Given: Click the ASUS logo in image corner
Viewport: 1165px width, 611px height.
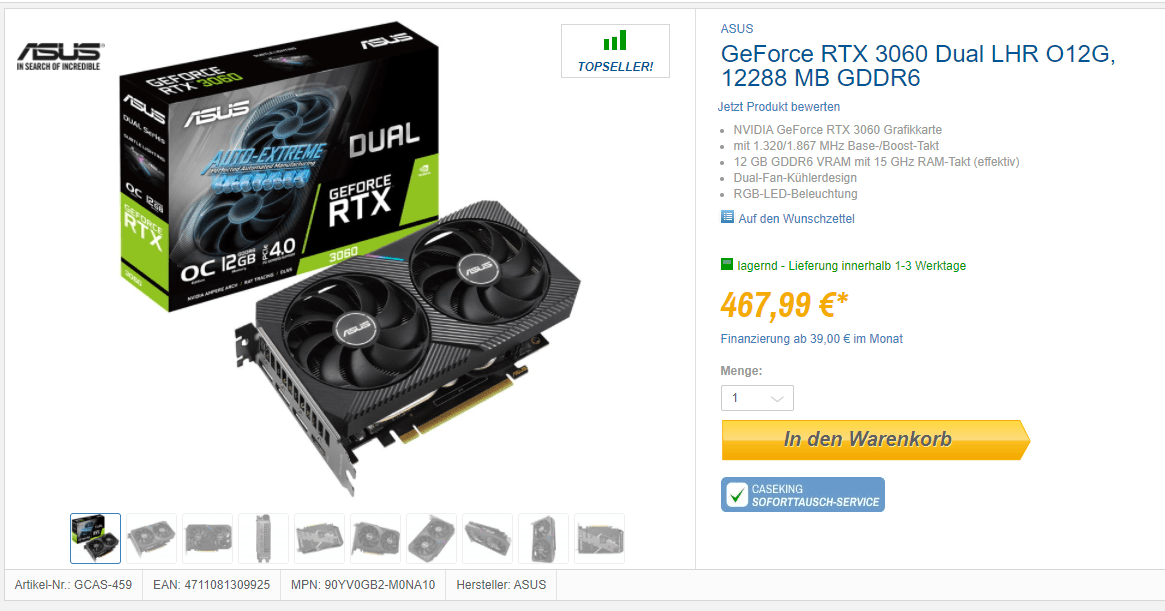Looking at the screenshot, I should [x=59, y=56].
